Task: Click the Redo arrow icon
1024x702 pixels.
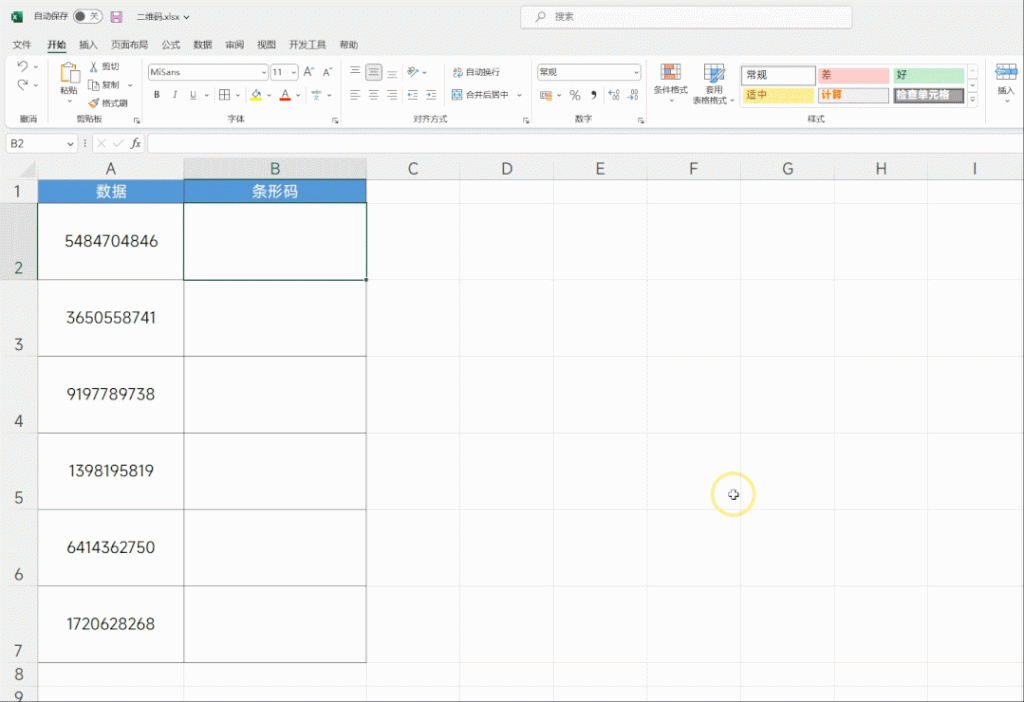Action: (22, 85)
